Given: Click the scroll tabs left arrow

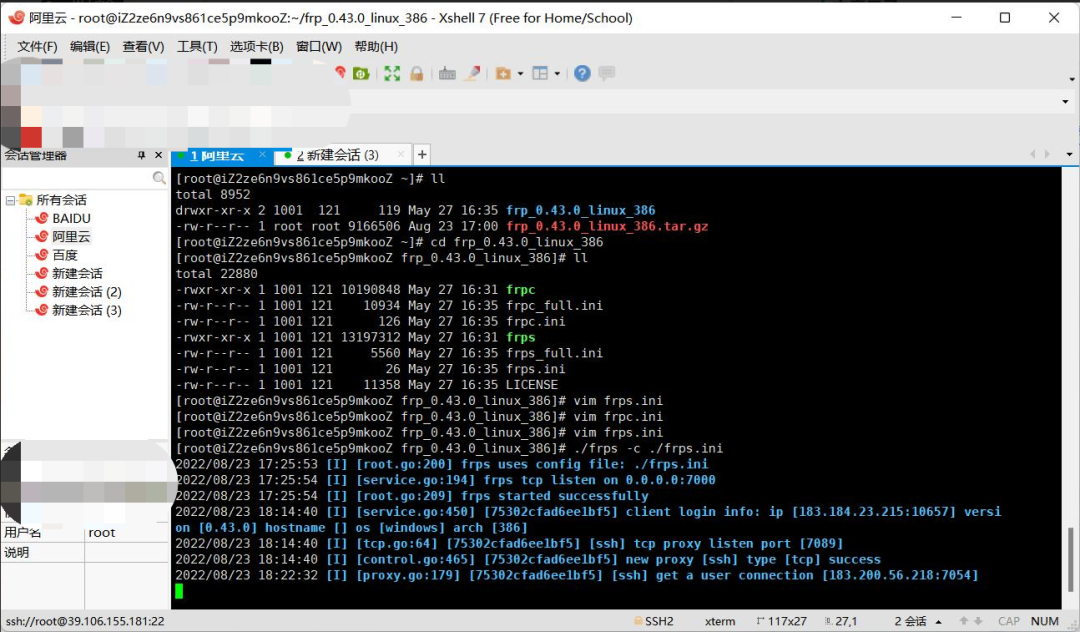Looking at the screenshot, I should (x=1032, y=154).
